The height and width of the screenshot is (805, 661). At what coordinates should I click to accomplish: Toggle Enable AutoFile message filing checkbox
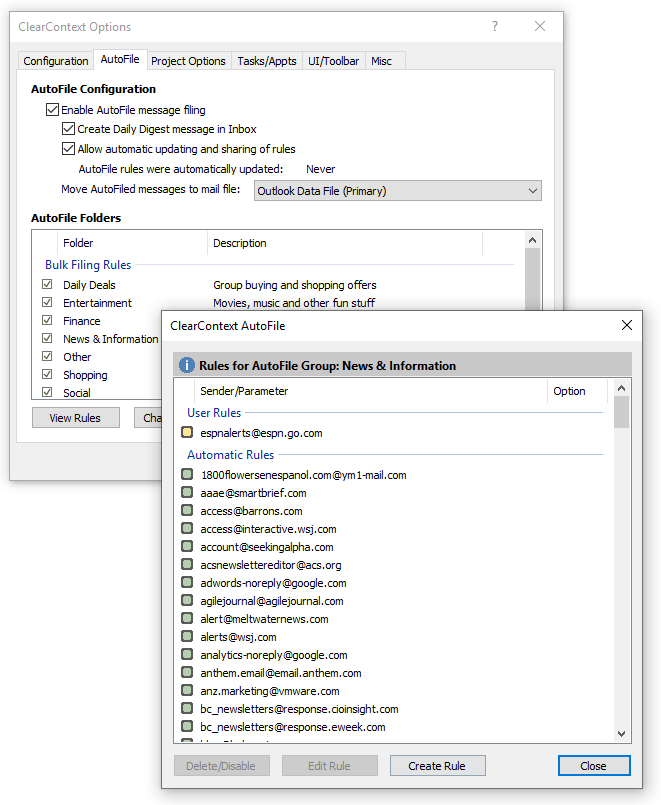pos(52,109)
